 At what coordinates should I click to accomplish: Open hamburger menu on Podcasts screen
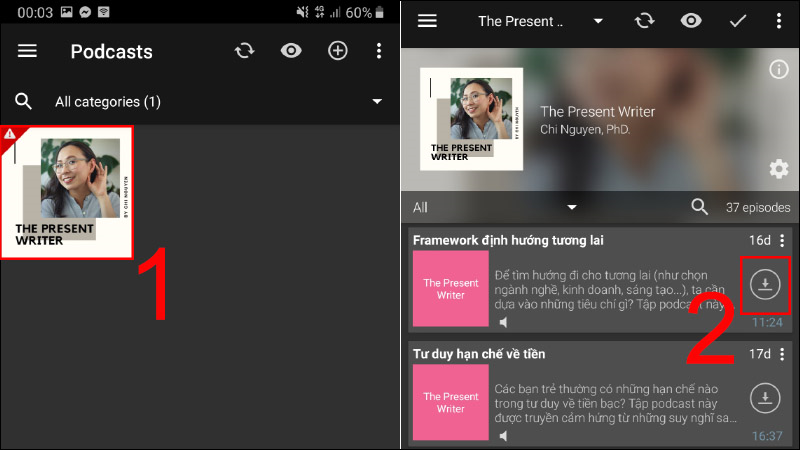coord(27,51)
